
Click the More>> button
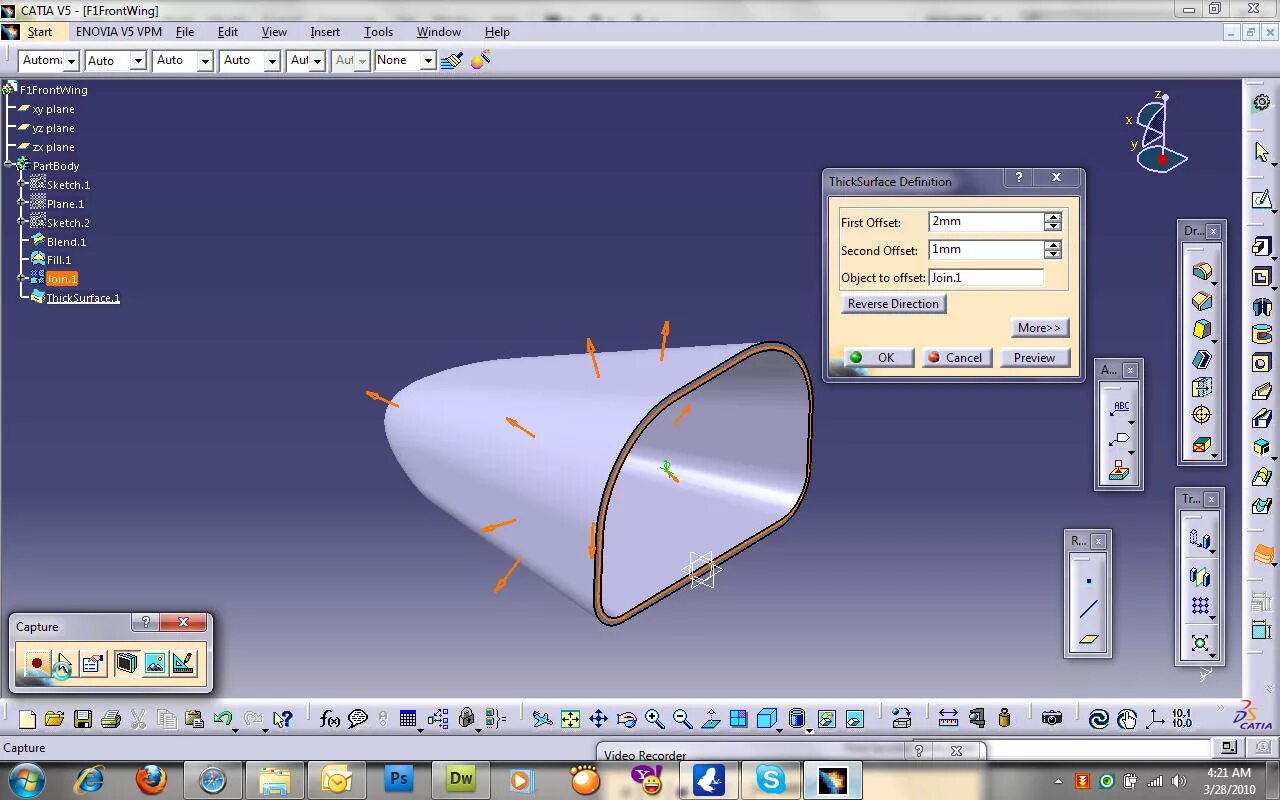click(x=1039, y=328)
